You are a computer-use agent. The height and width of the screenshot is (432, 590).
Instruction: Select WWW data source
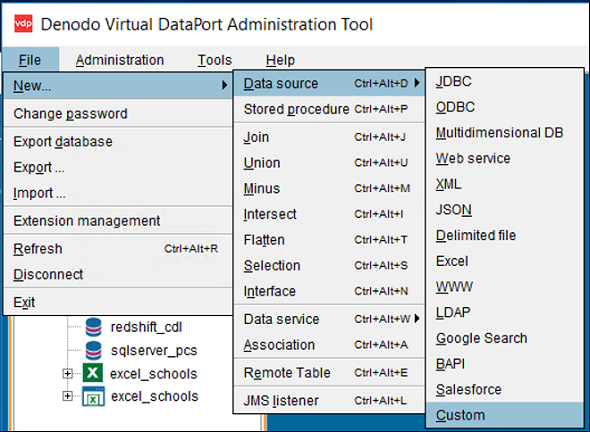[505, 287]
